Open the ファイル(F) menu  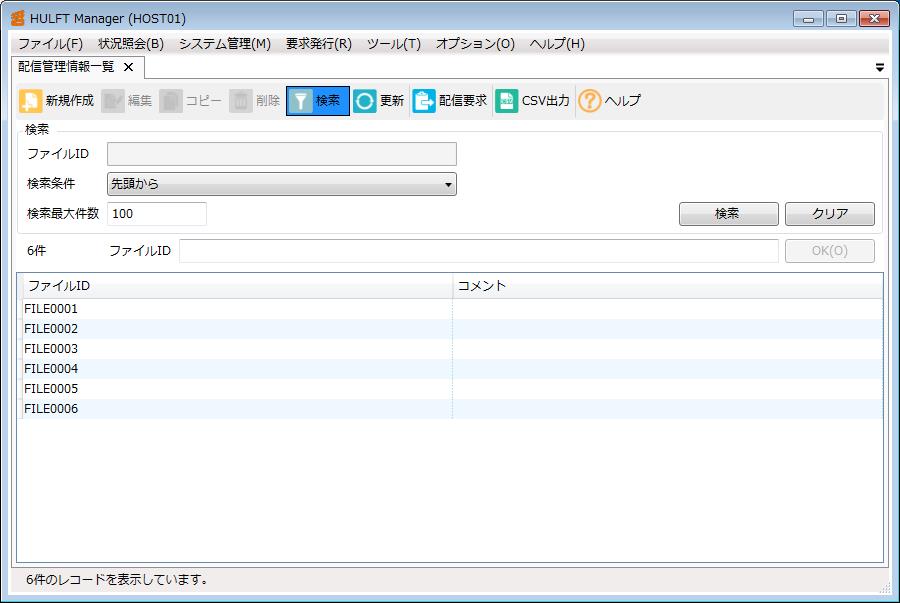[50, 44]
